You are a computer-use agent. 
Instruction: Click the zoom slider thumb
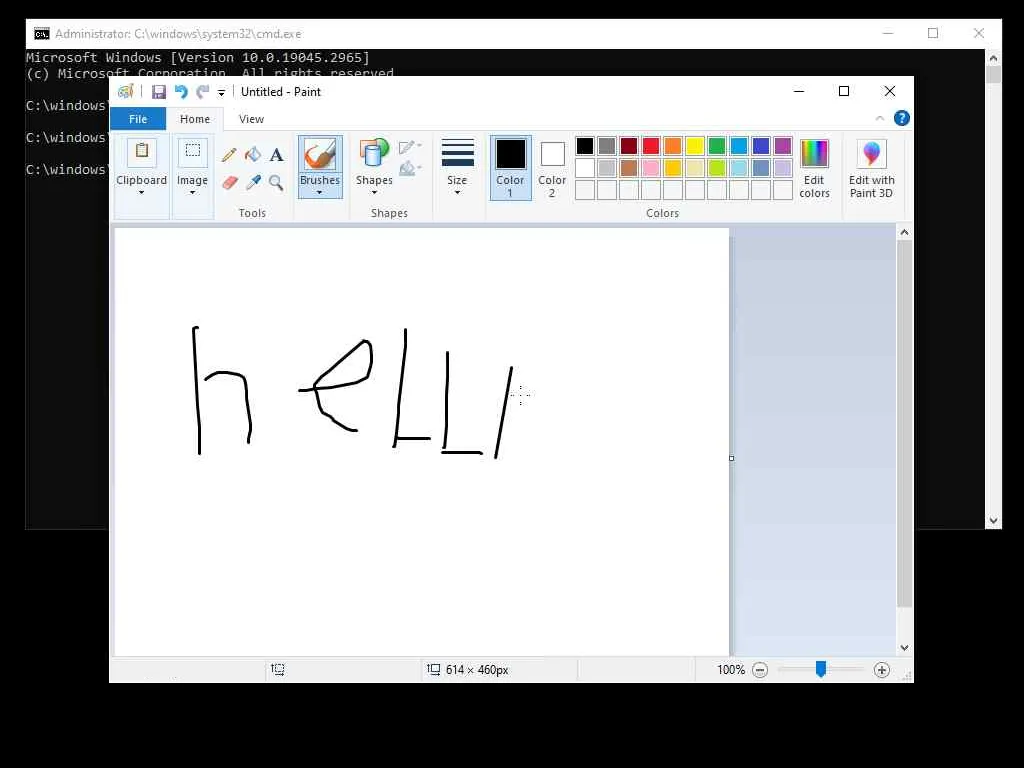coord(821,669)
